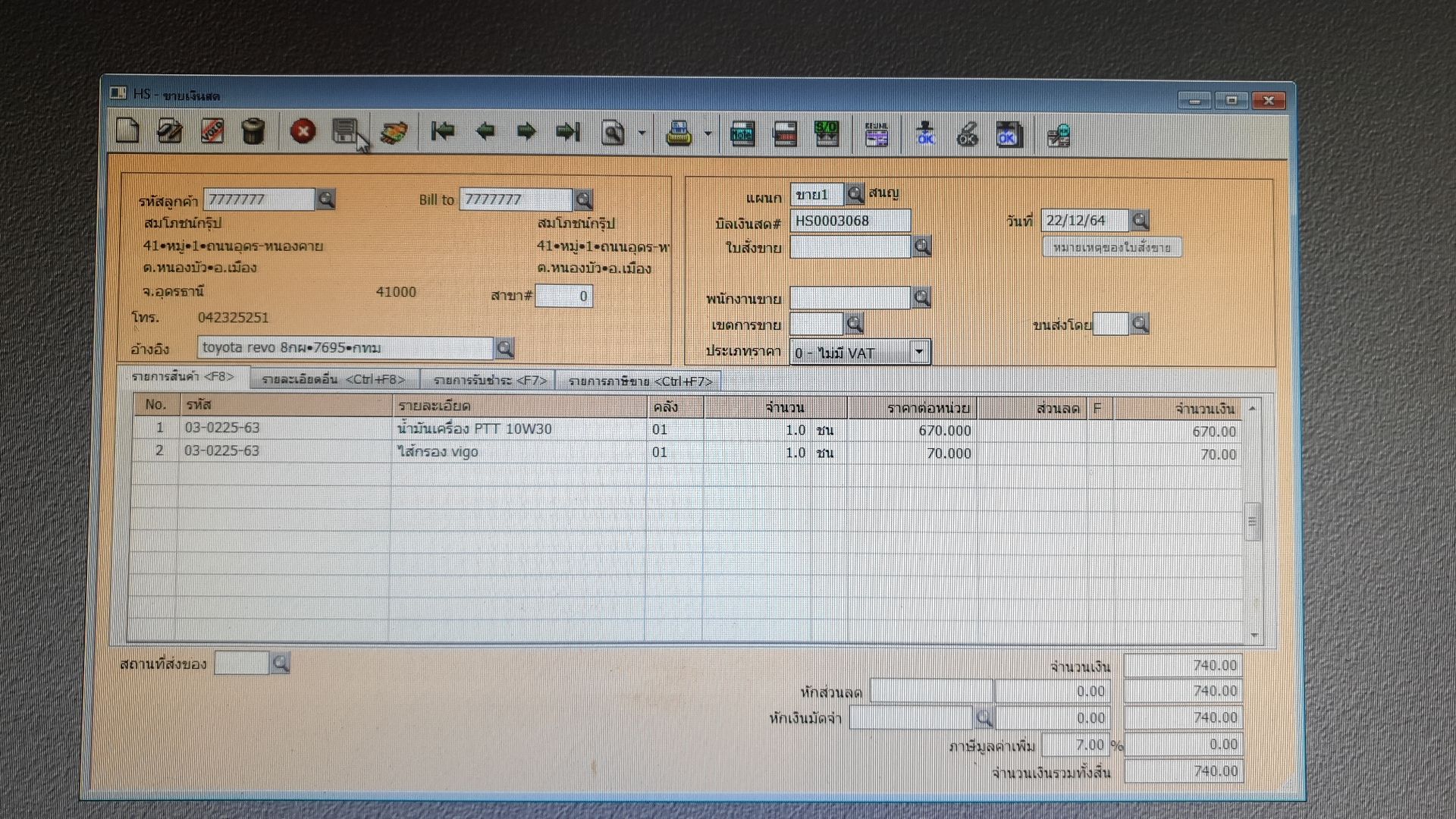Screen dimensions: 1456x819
Task: Open sales area (เขตการขาย) lookup
Action: pos(855,324)
